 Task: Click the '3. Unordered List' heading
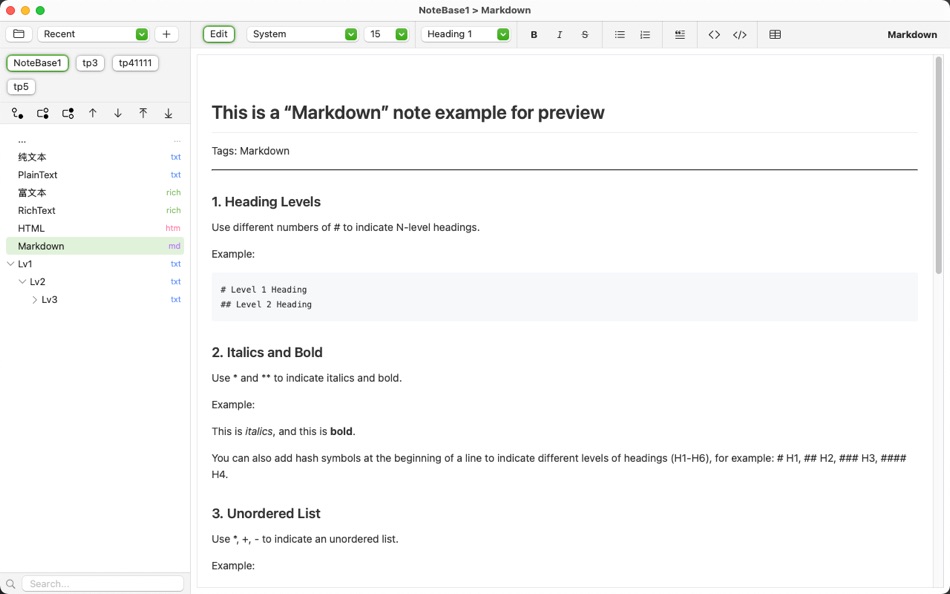click(266, 513)
